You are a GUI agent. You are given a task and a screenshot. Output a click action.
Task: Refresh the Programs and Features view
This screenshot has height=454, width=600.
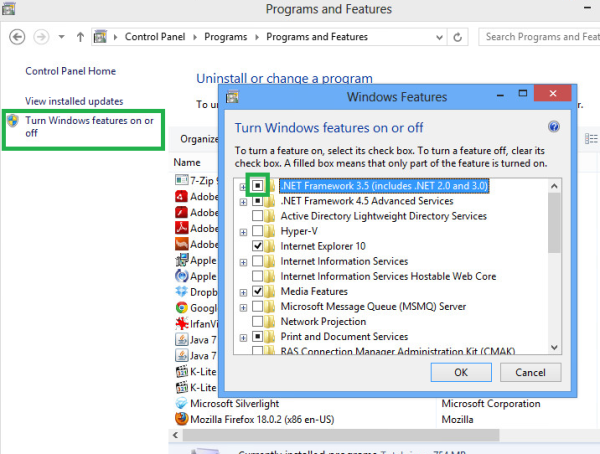(x=457, y=37)
